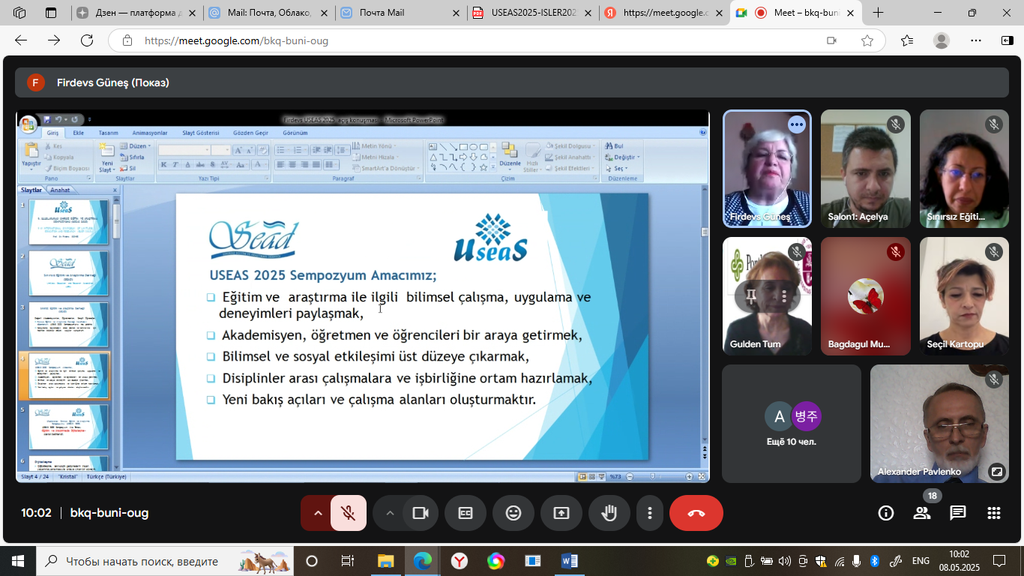
Task: Expand video settings arrow beside camera
Action: coord(390,513)
